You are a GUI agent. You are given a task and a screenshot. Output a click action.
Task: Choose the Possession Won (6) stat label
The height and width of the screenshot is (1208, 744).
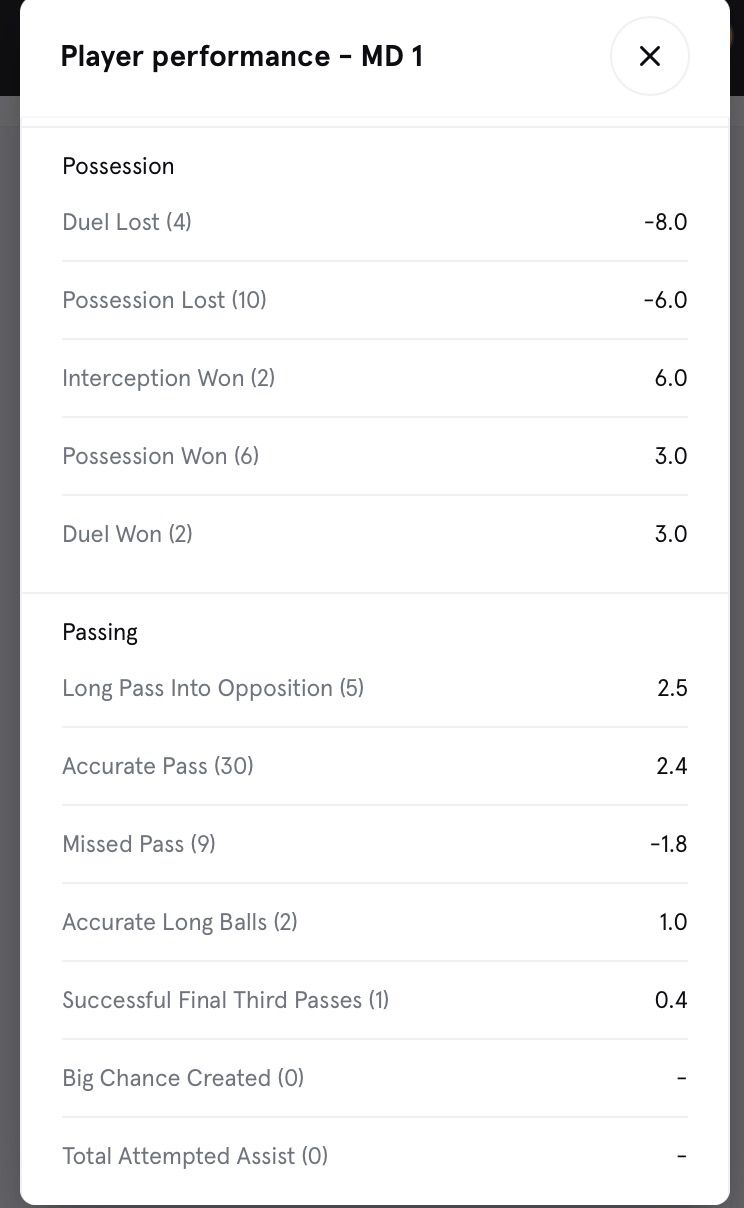(160, 456)
